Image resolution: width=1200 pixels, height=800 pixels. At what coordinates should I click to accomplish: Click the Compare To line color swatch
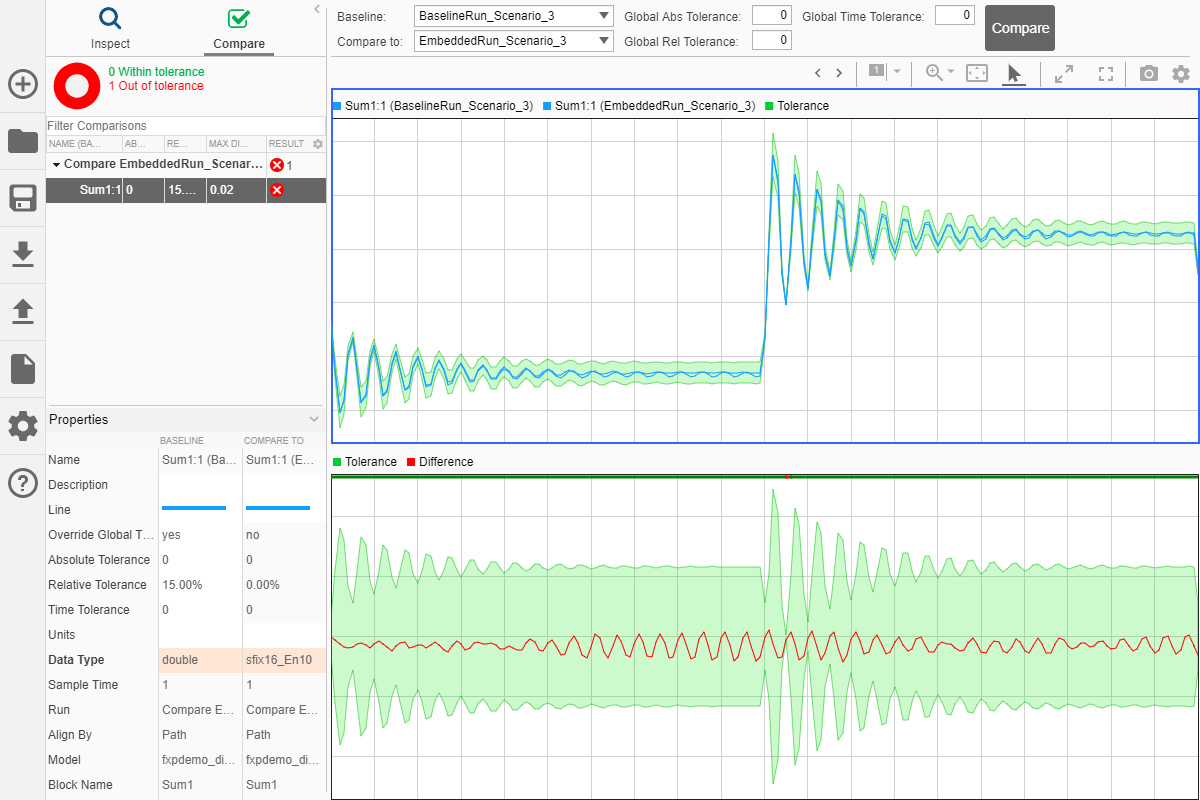coord(278,508)
